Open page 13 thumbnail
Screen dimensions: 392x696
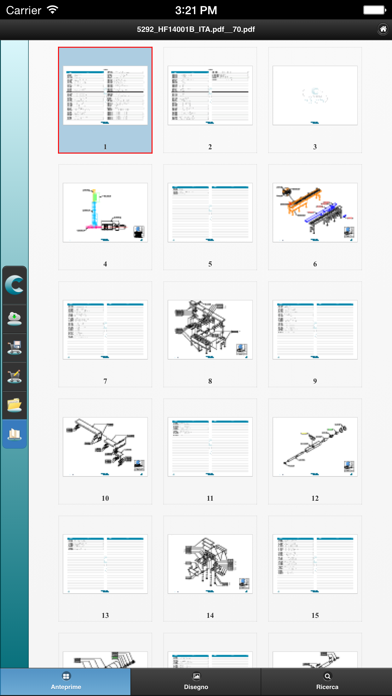click(x=105, y=569)
